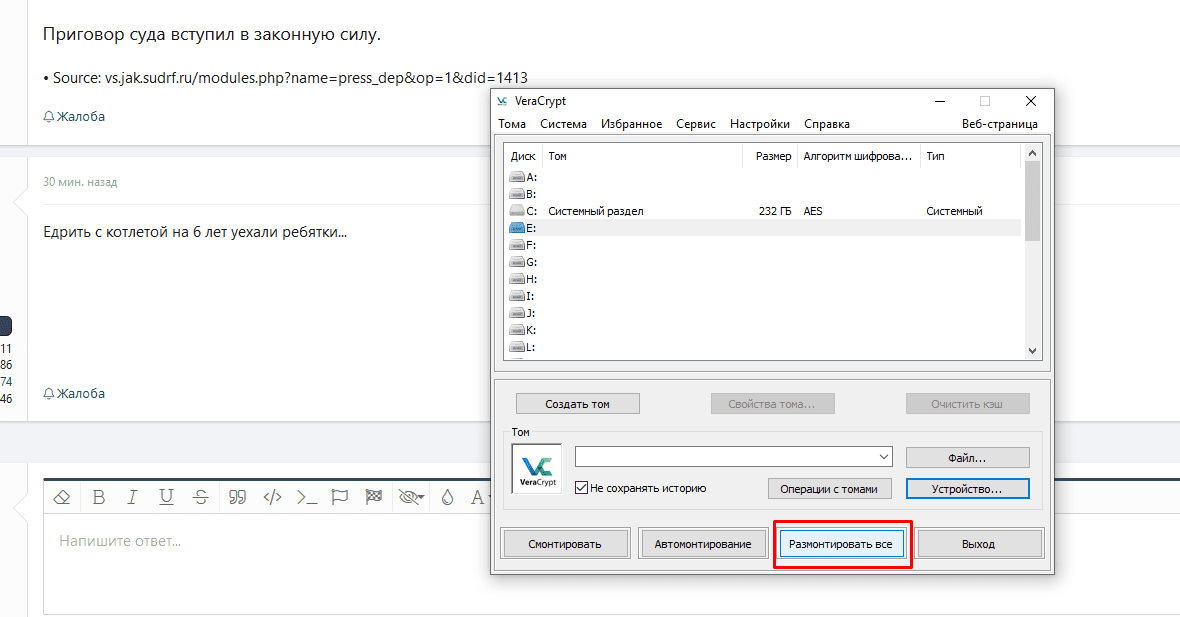Click the Создать том button

coord(577,404)
